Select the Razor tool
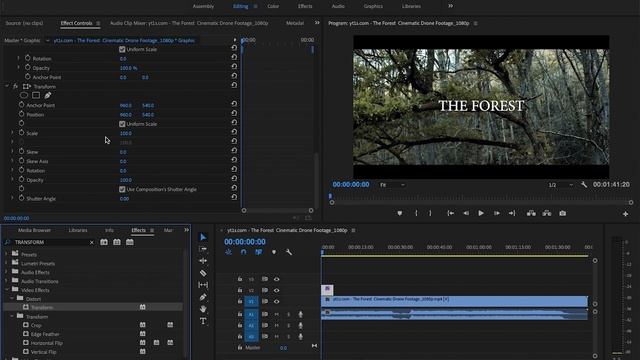The height and width of the screenshot is (360, 640). pos(203,273)
